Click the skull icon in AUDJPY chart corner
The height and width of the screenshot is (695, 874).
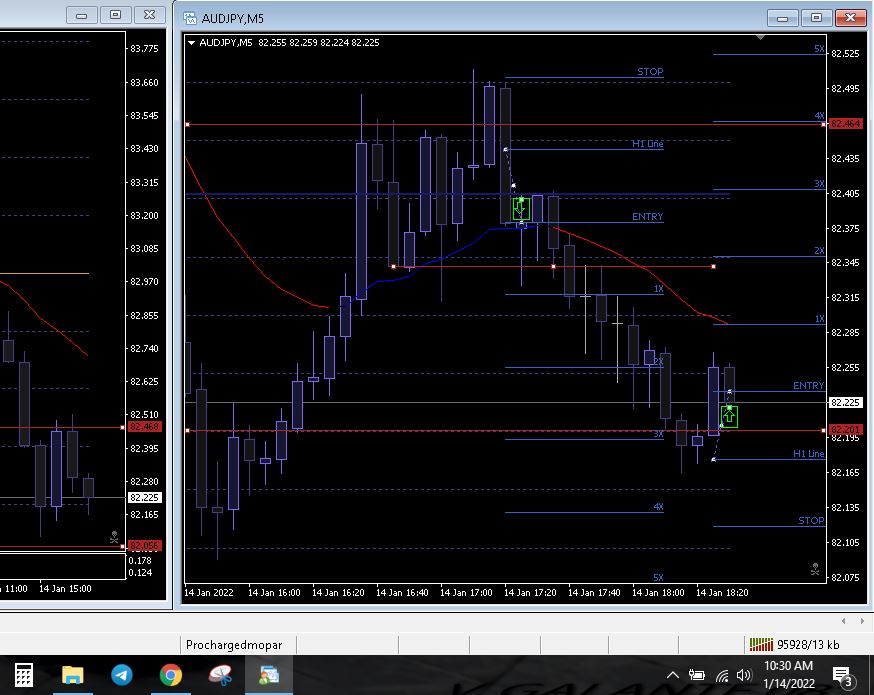point(815,569)
